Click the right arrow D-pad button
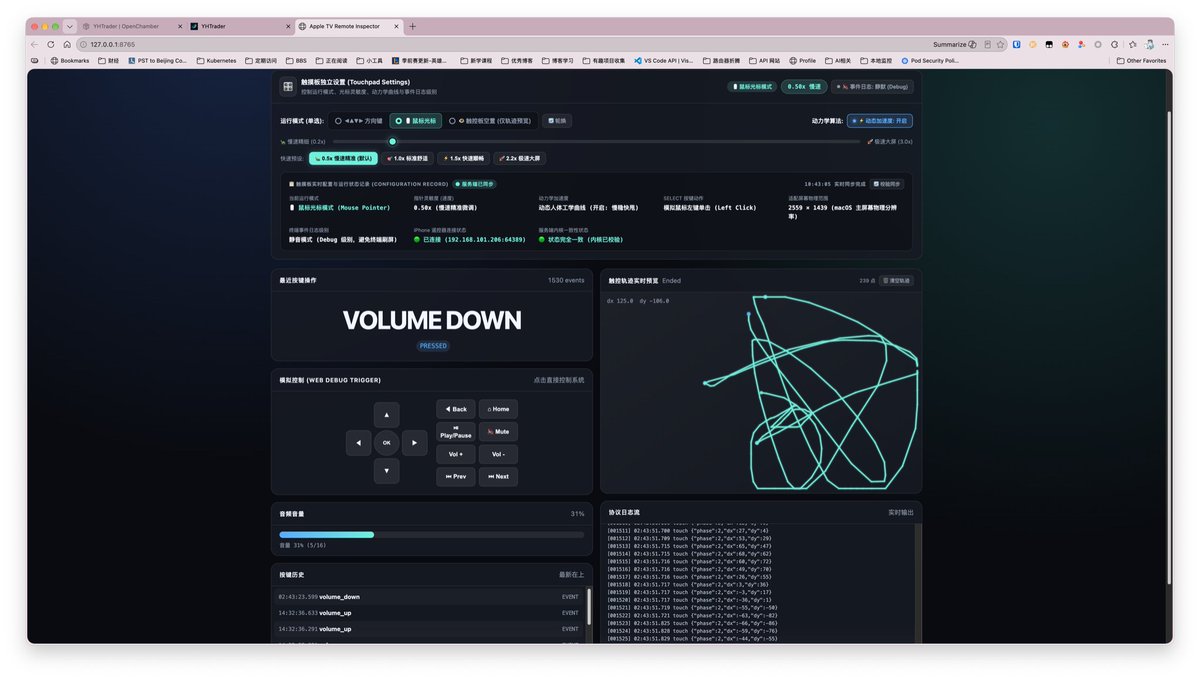 click(x=414, y=443)
